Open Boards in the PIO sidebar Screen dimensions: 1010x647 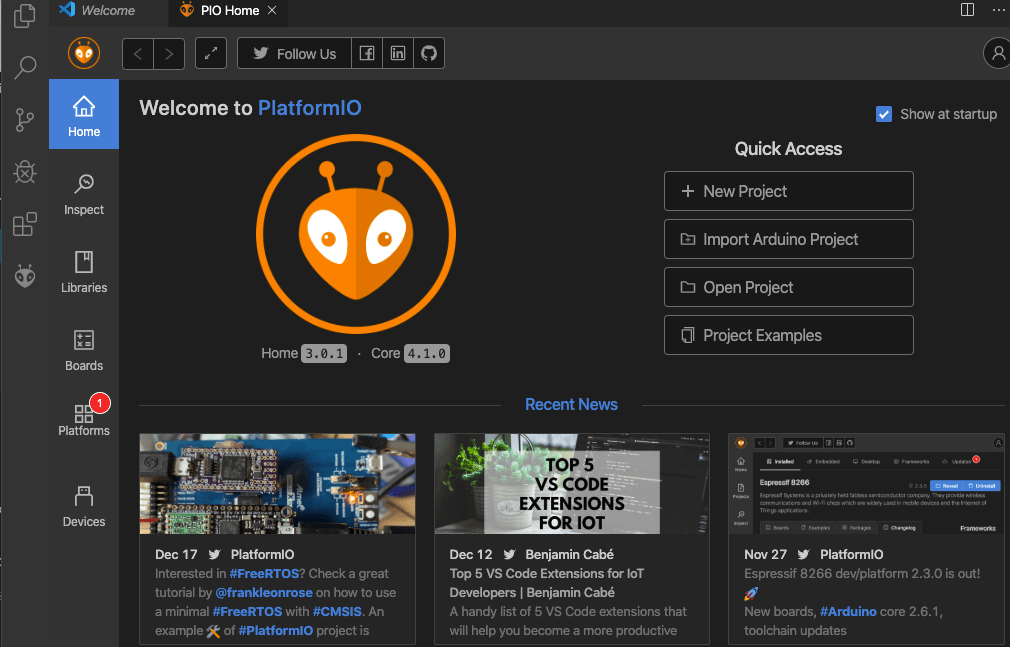click(x=84, y=349)
